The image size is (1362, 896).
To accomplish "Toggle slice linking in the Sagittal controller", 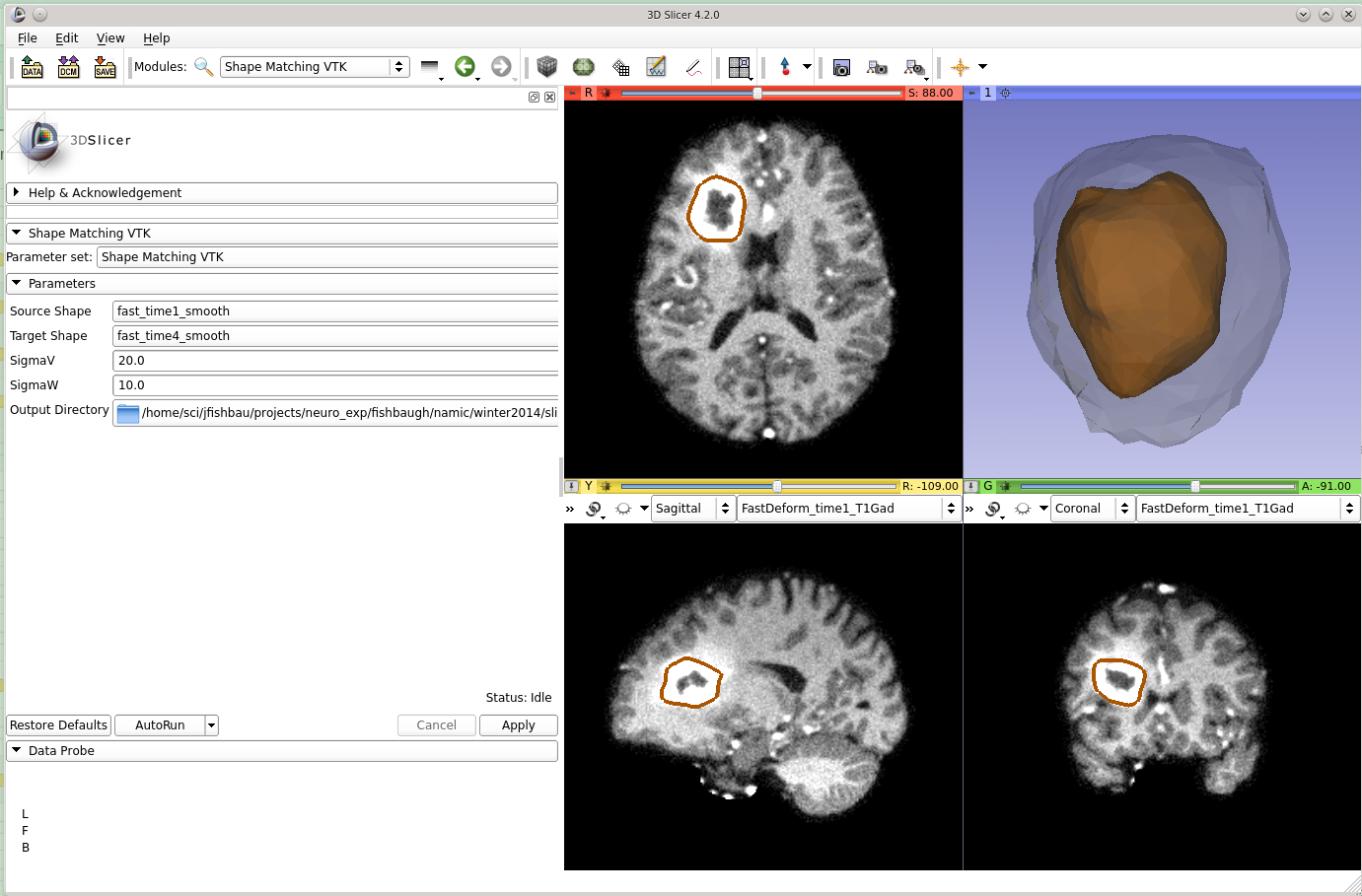I will pos(594,509).
